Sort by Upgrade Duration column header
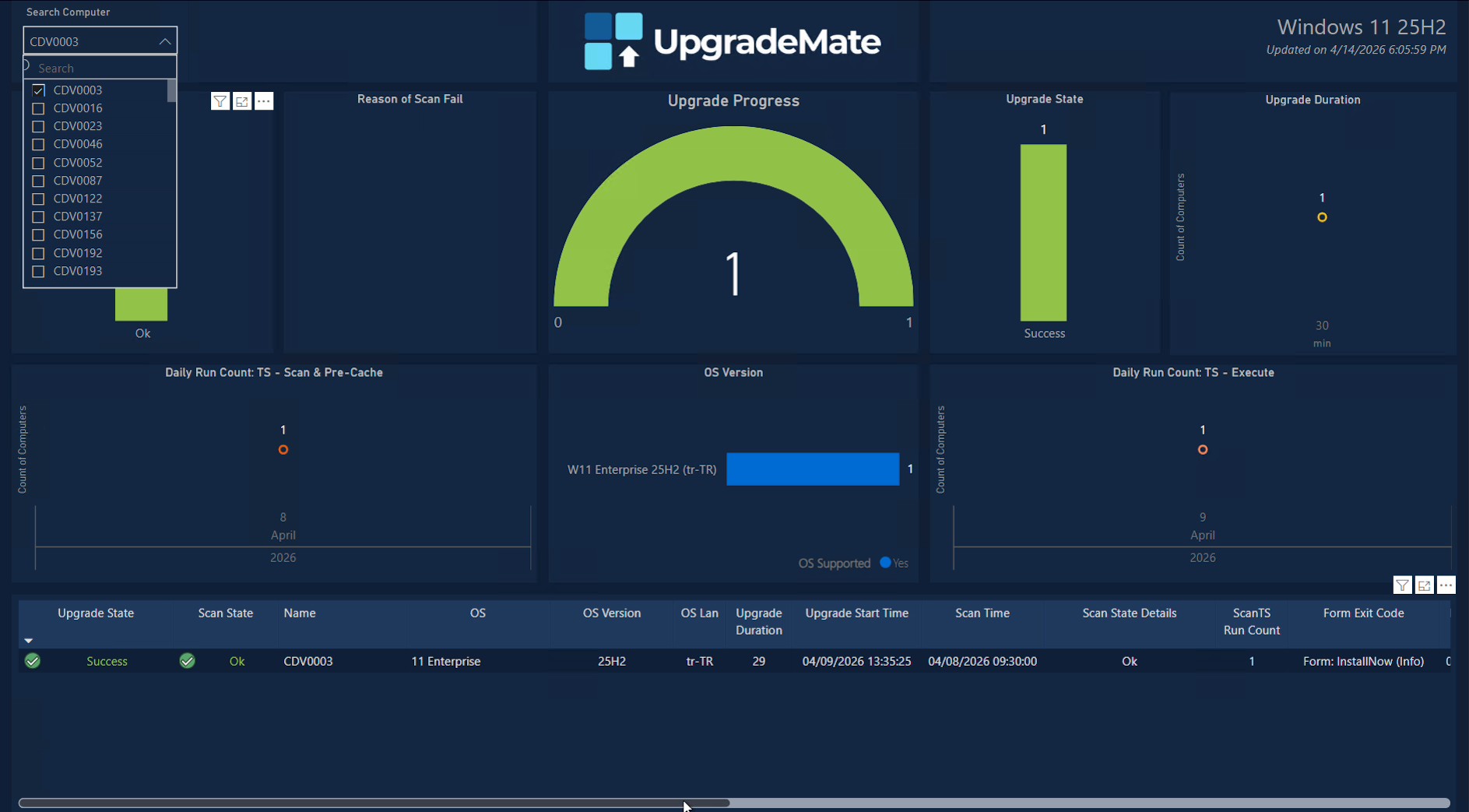This screenshot has height=812, width=1469. (x=759, y=621)
